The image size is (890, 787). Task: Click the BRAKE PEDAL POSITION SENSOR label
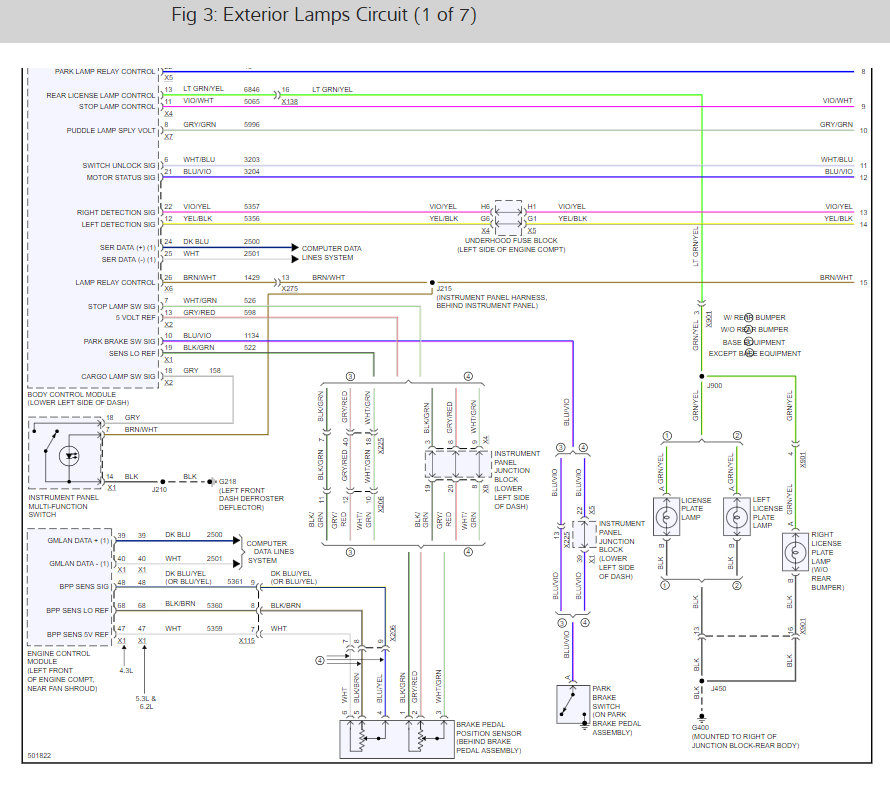[489, 729]
